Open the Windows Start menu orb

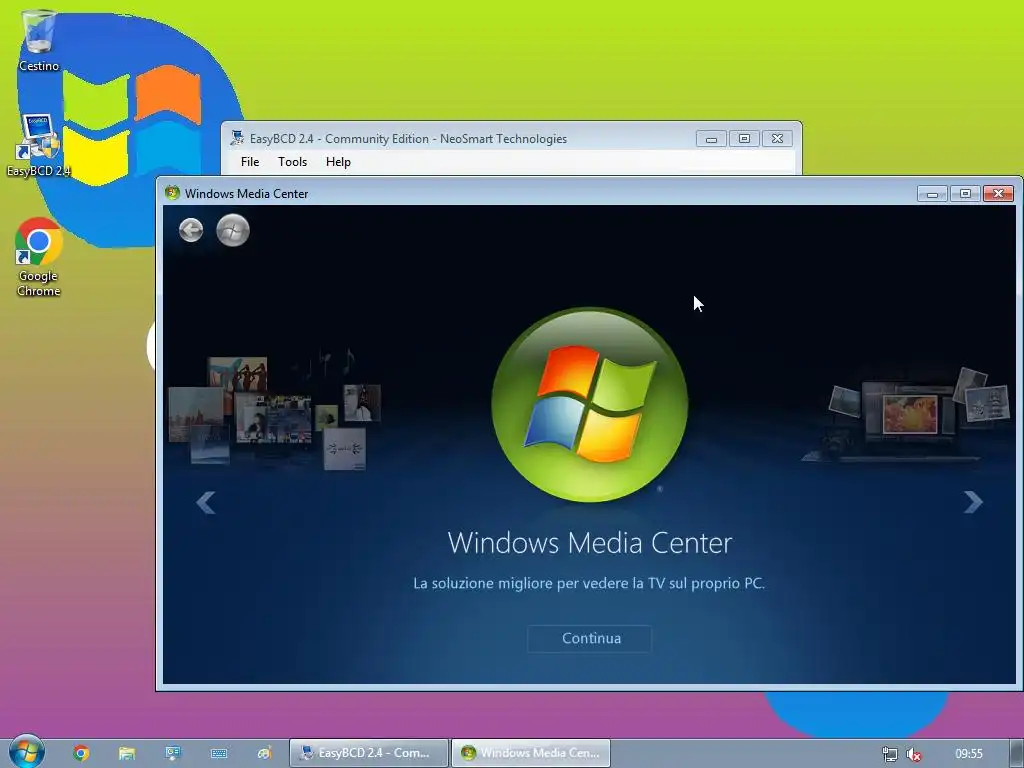[27, 752]
